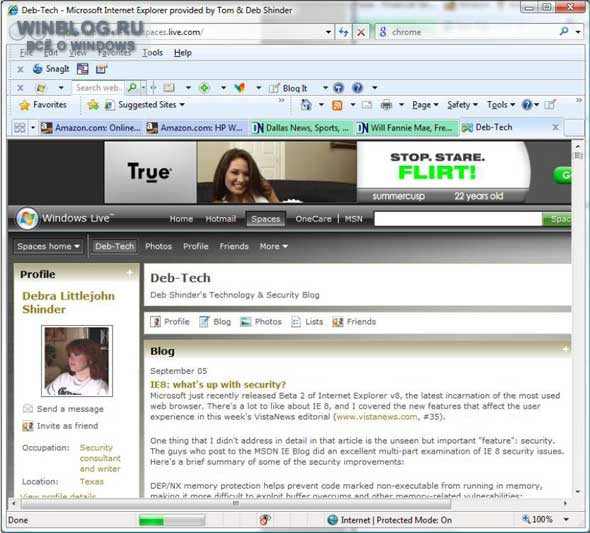Viewport: 590px width, 533px height.
Task: Click the Home icon in command bar
Action: click(306, 105)
